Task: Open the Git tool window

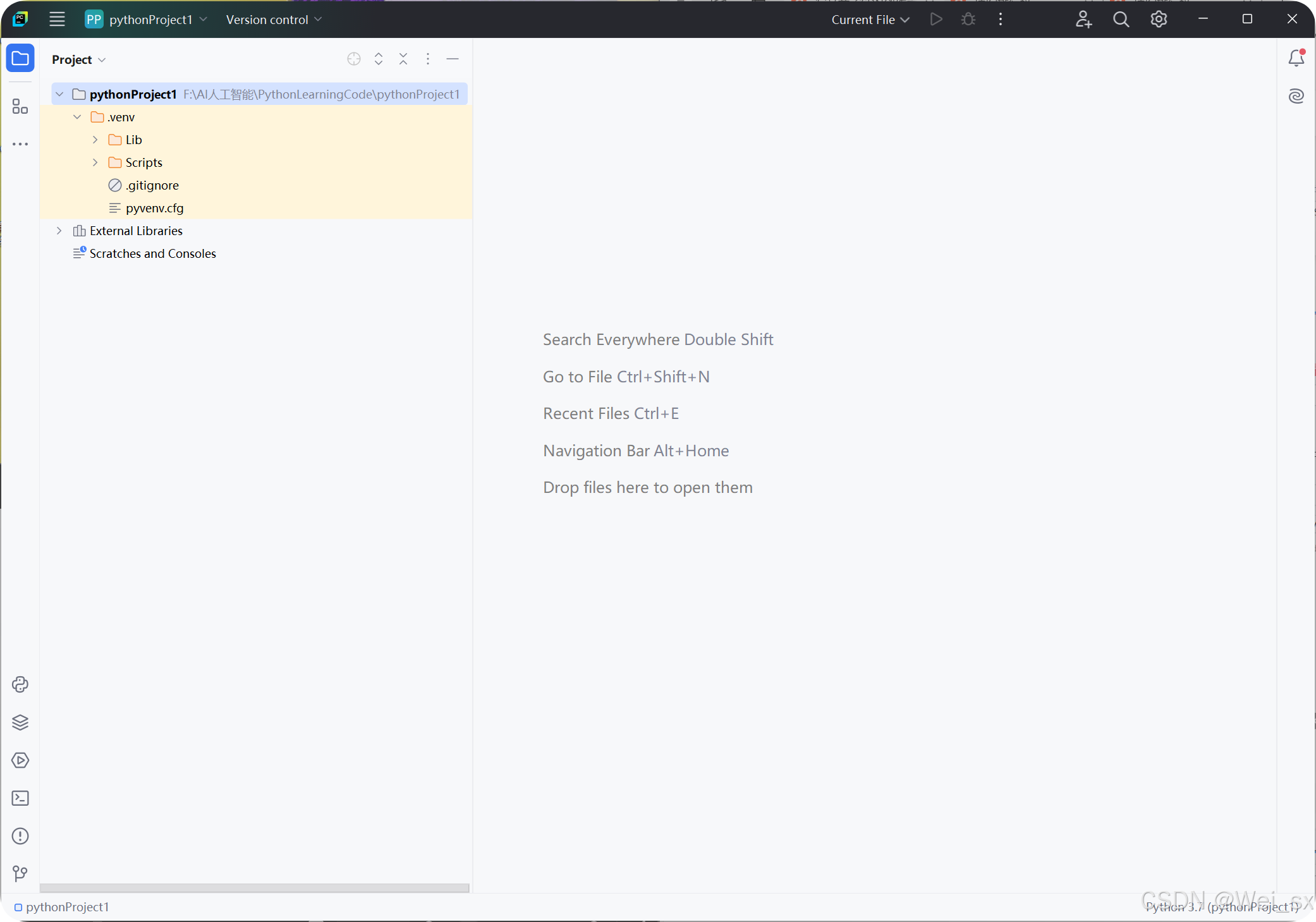Action: pos(20,874)
